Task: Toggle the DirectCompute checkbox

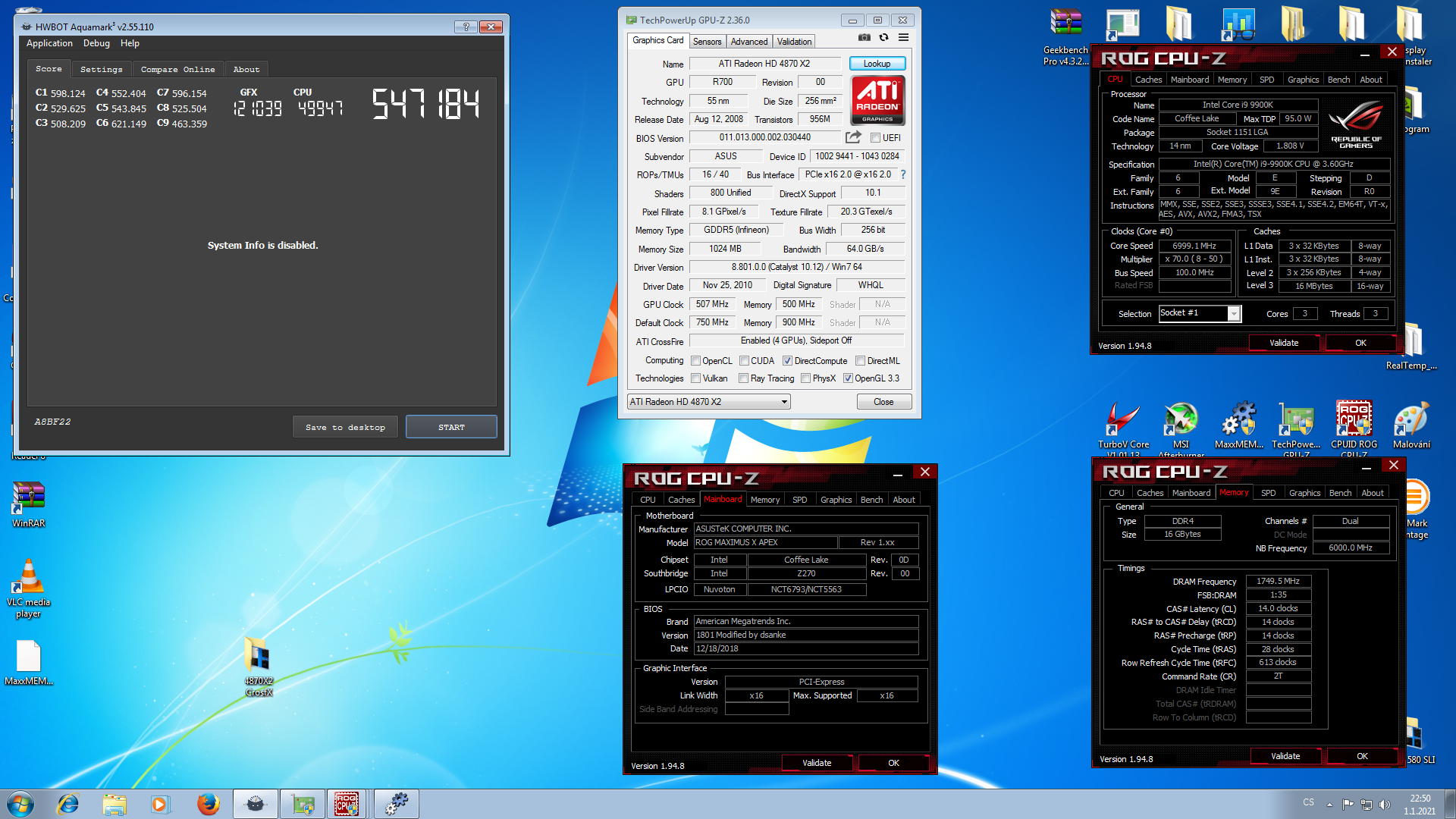Action: click(787, 361)
